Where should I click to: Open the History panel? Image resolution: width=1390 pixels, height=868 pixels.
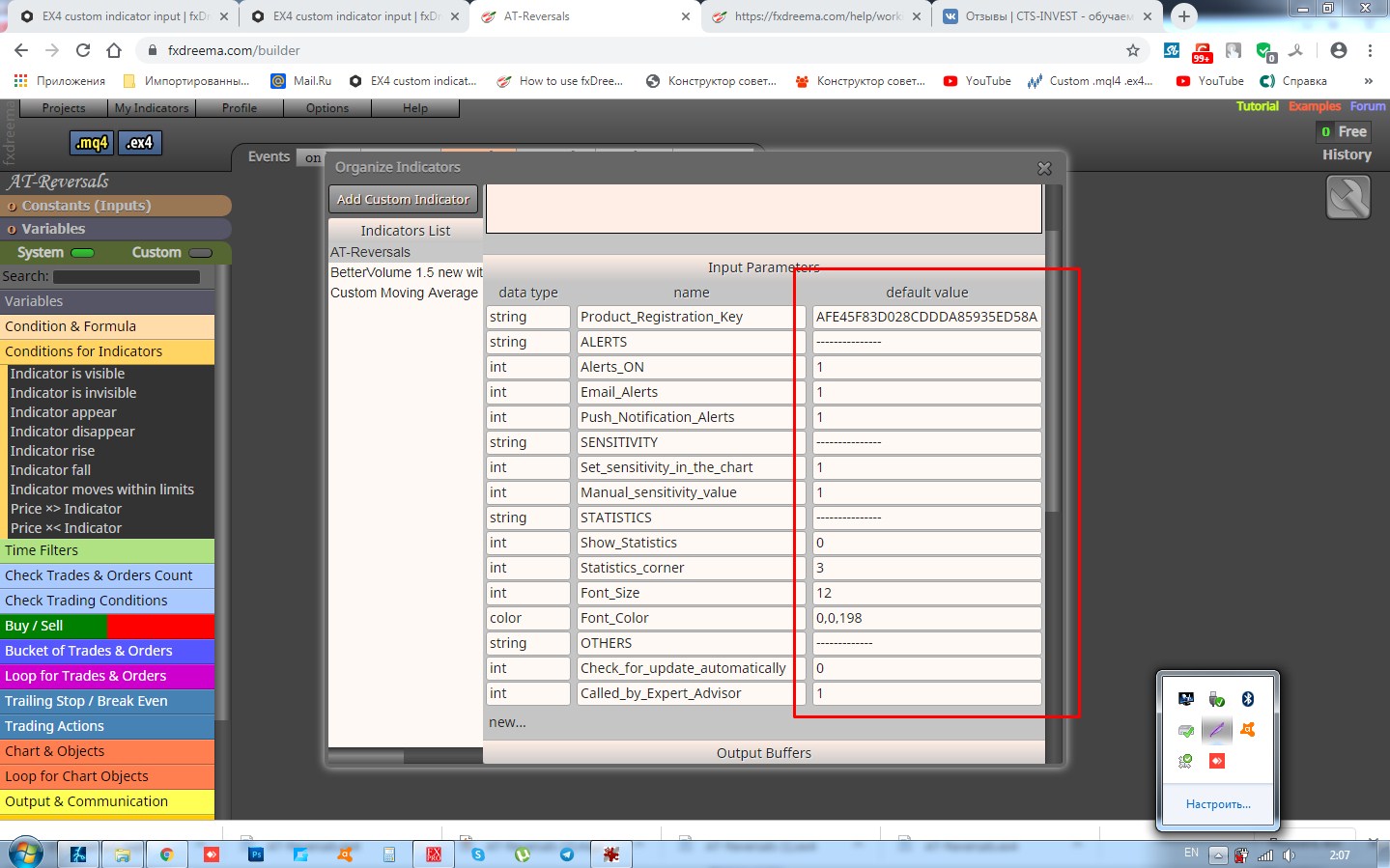point(1347,154)
